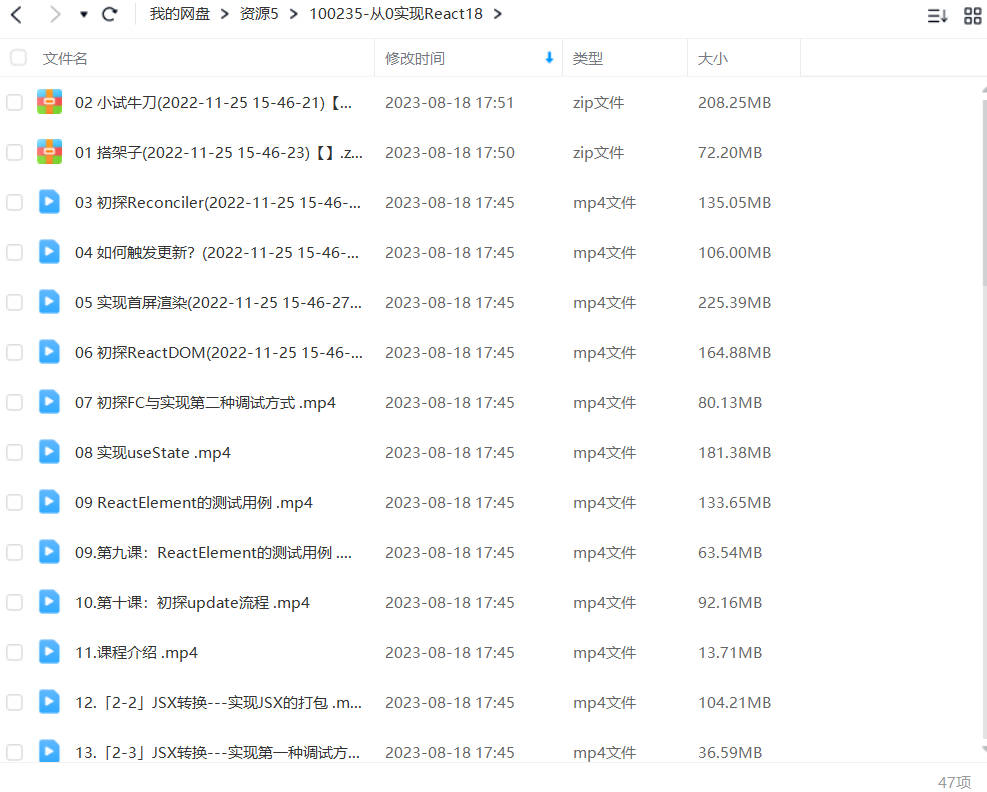
Task: Select 12.「2-2」JSX转换---实现JSX的打包
Action: pyautogui.click(x=218, y=703)
